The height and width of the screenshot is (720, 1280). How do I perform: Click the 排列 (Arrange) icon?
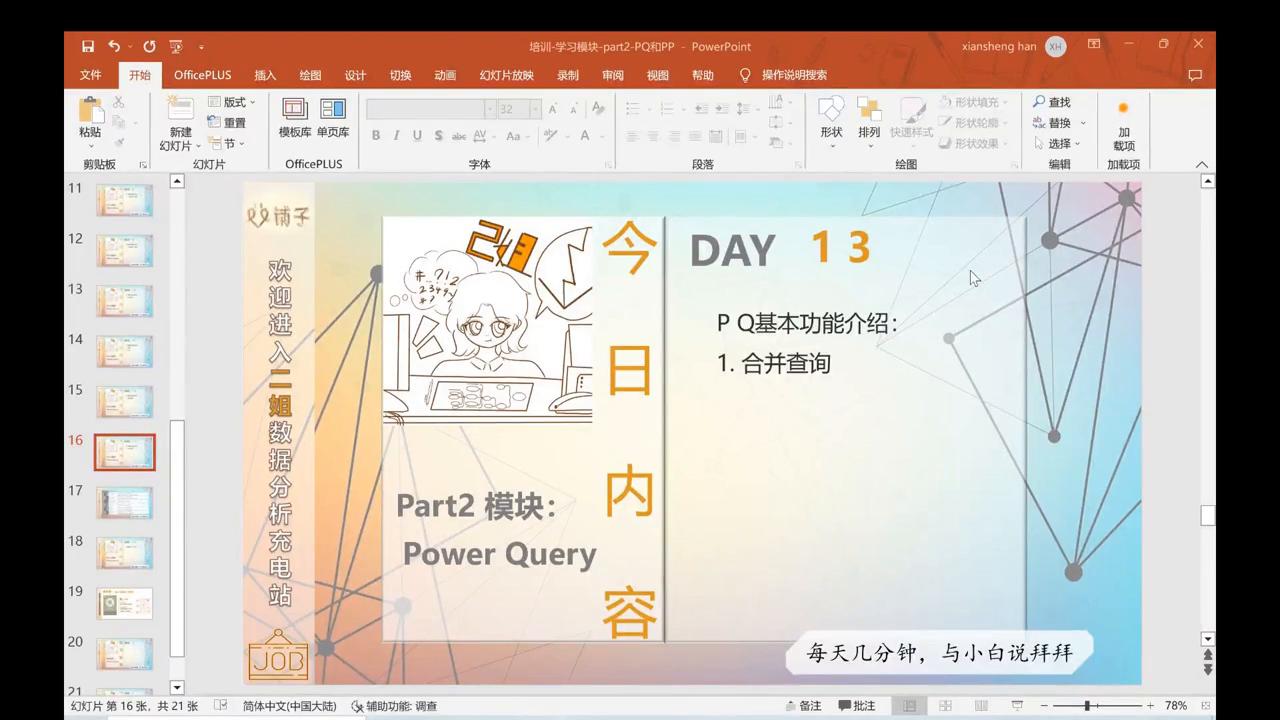(871, 120)
